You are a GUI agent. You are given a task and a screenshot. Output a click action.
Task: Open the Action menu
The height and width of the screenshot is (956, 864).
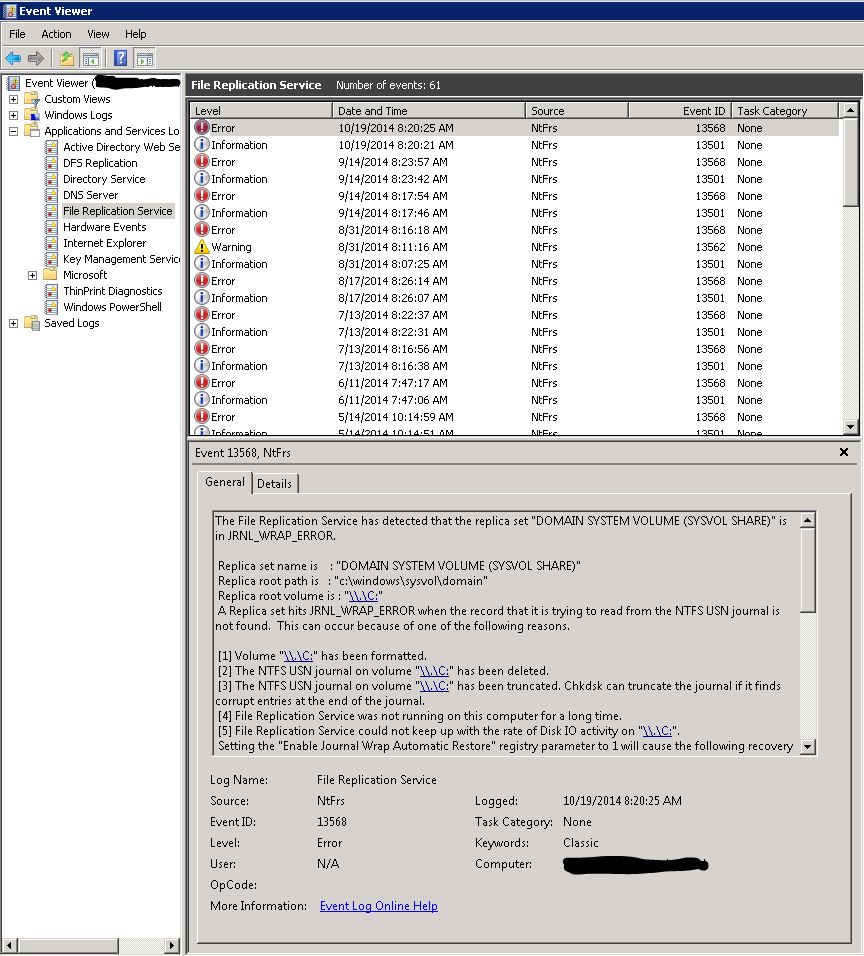click(x=56, y=34)
